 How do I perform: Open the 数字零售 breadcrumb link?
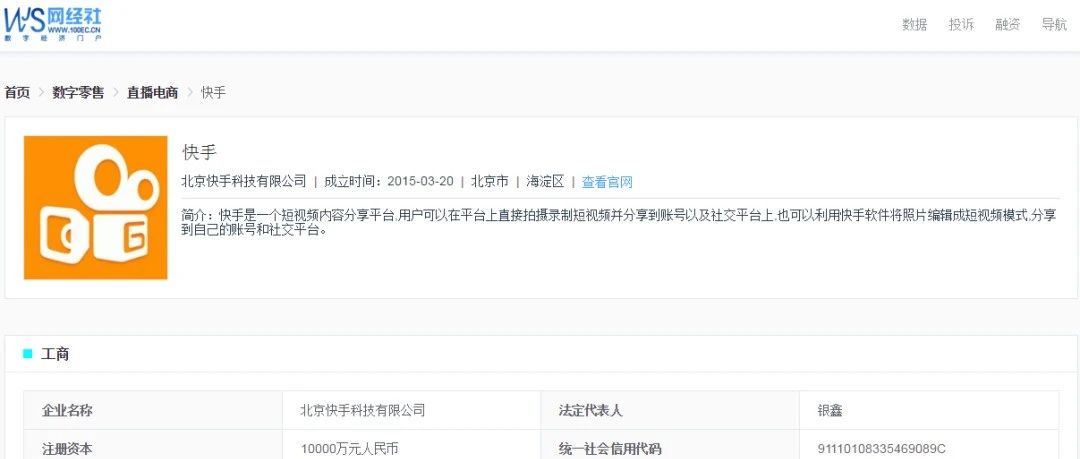pyautogui.click(x=78, y=92)
